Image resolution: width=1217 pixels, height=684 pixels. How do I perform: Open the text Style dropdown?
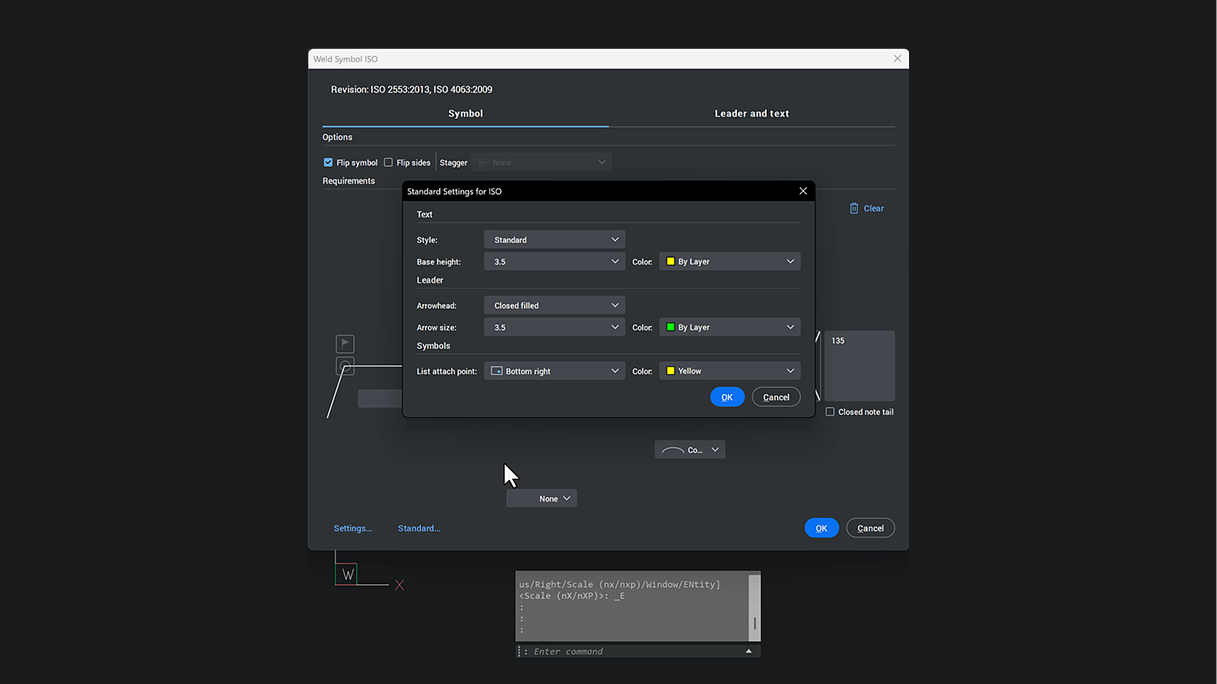coord(555,240)
